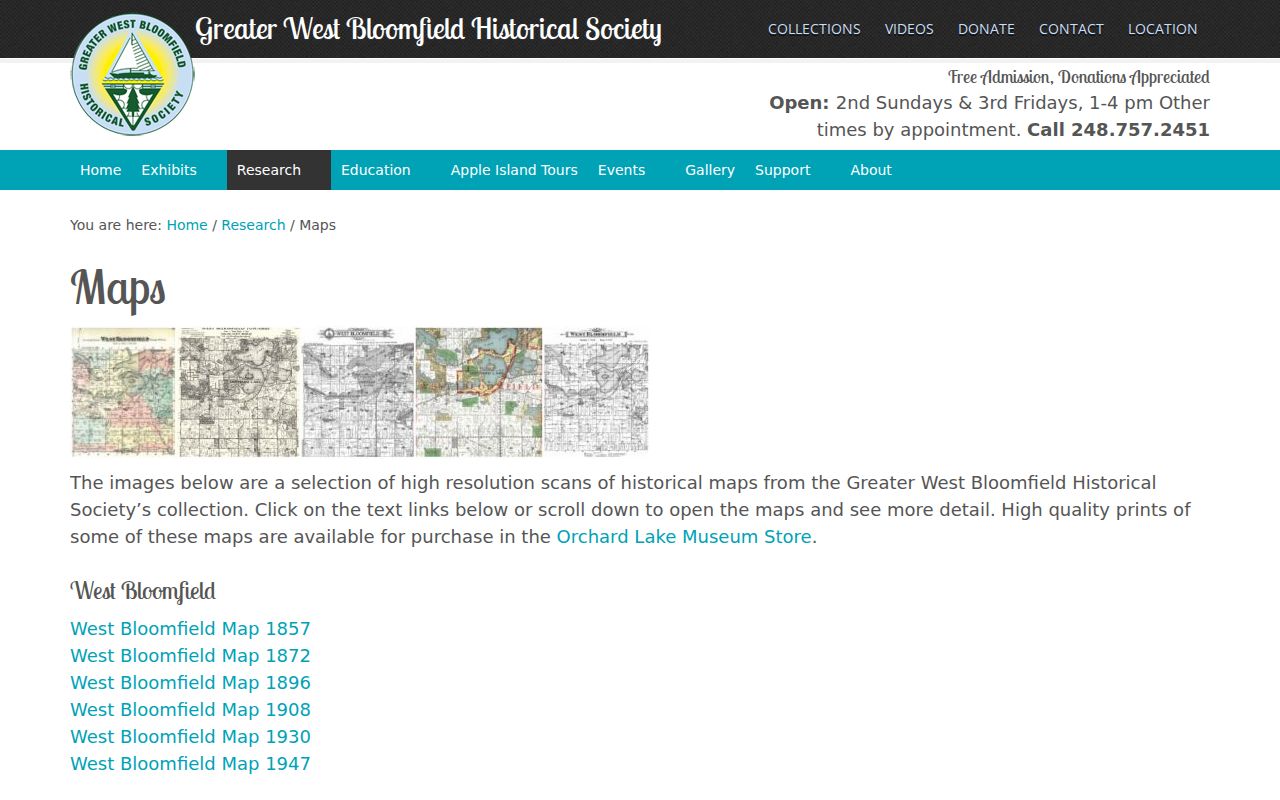Open West Bloomfield Map 1857
Image resolution: width=1280 pixels, height=800 pixels.
click(190, 629)
